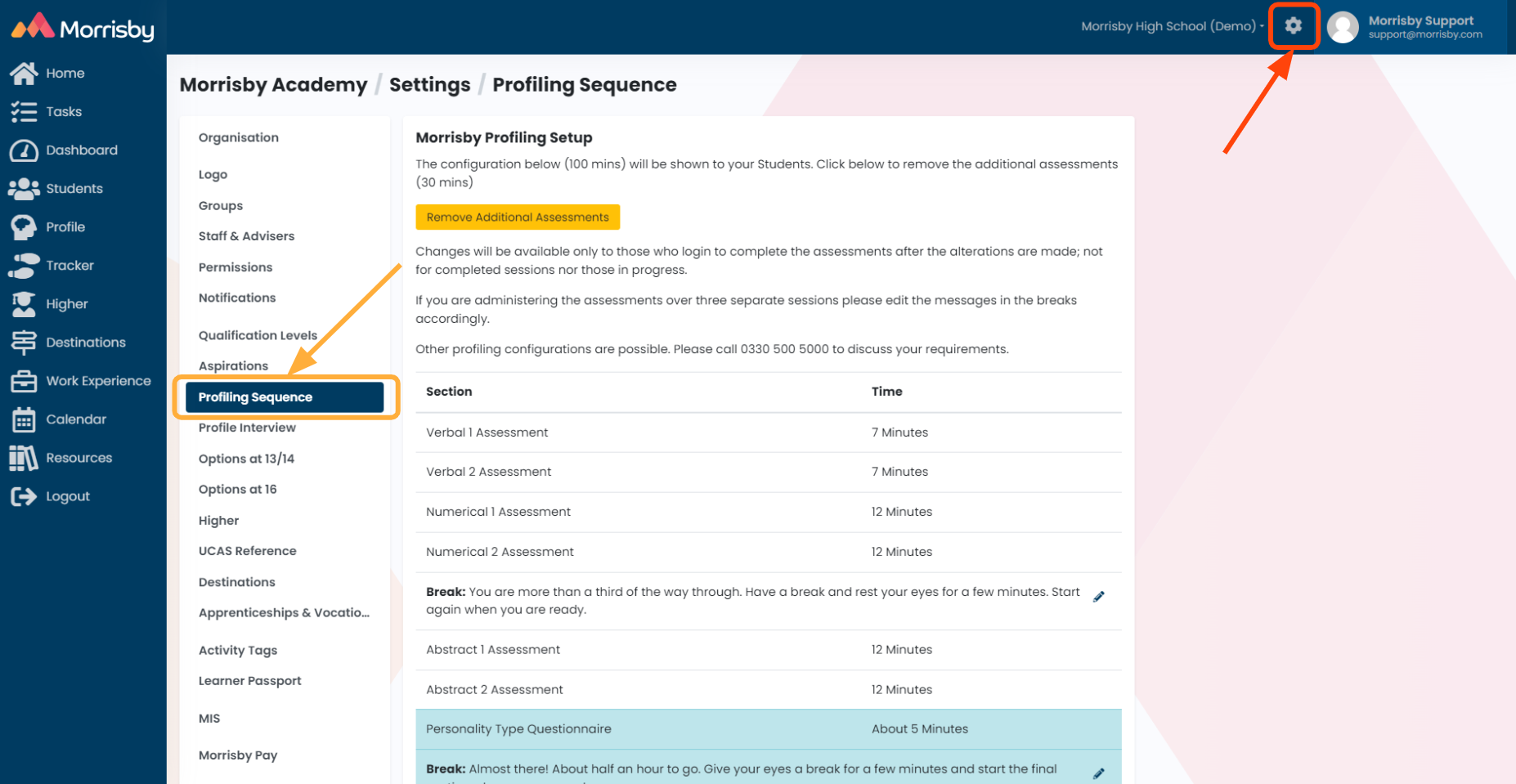Click the Profile head icon
The width and height of the screenshot is (1516, 784).
[x=24, y=227]
